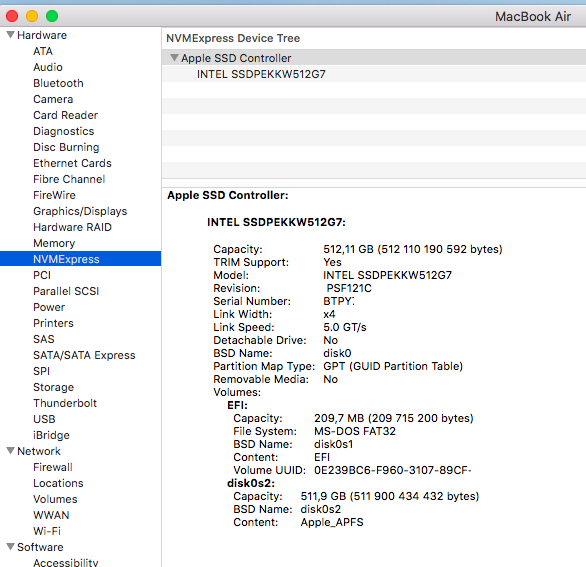Select Diagnostics in the sidebar
The width and height of the screenshot is (586, 567).
coord(64,131)
